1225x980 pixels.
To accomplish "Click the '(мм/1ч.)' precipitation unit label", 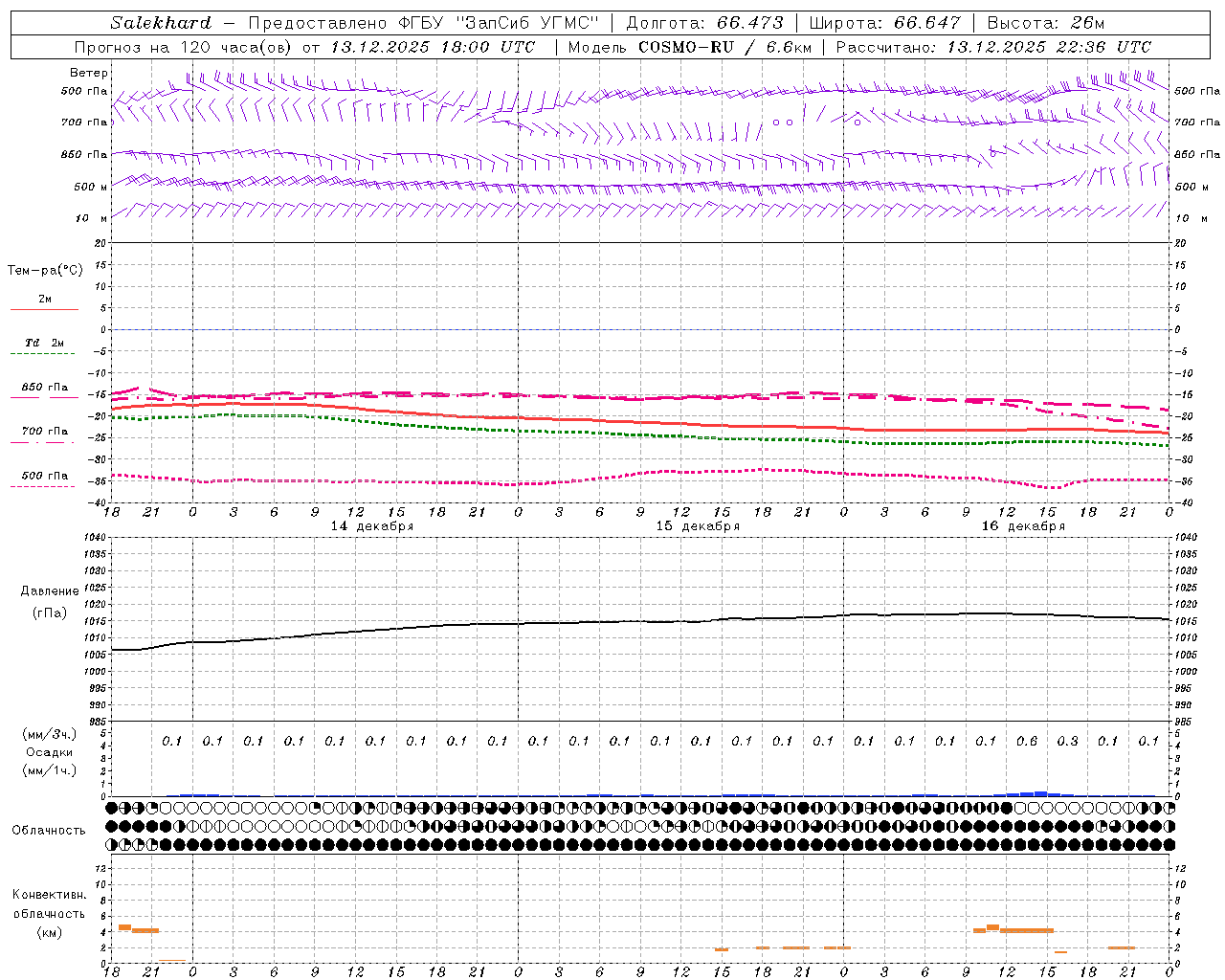I will [x=50, y=770].
